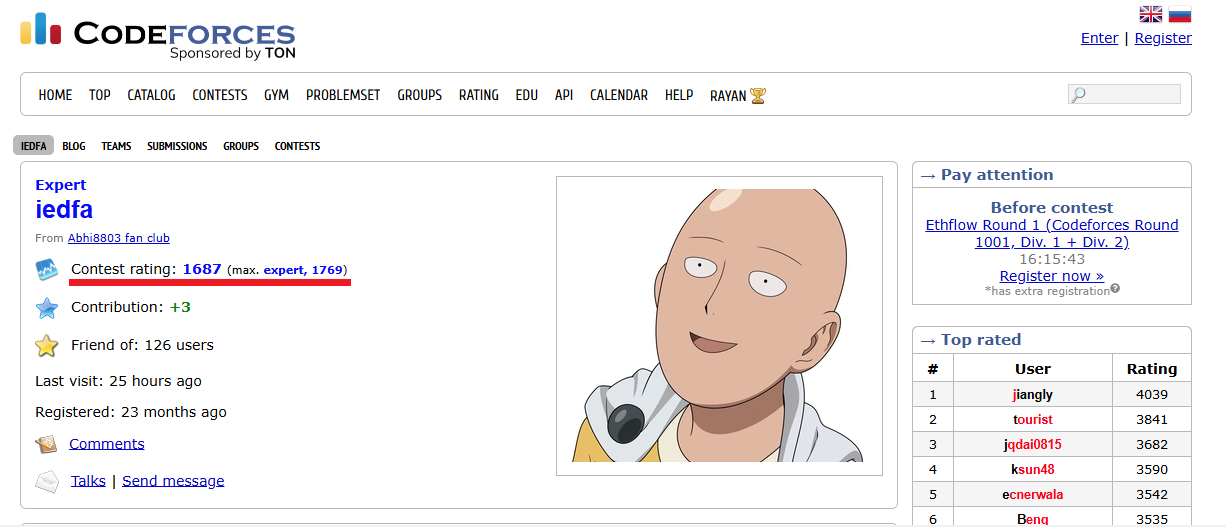Open the Comments link

coord(107,444)
